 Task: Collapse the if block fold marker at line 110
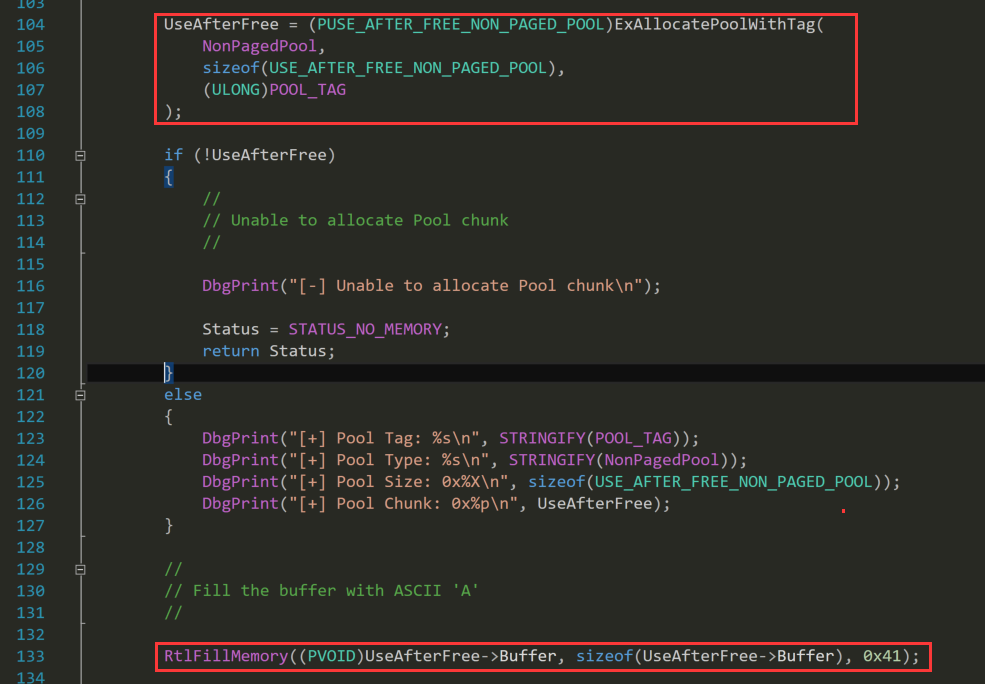tap(80, 155)
